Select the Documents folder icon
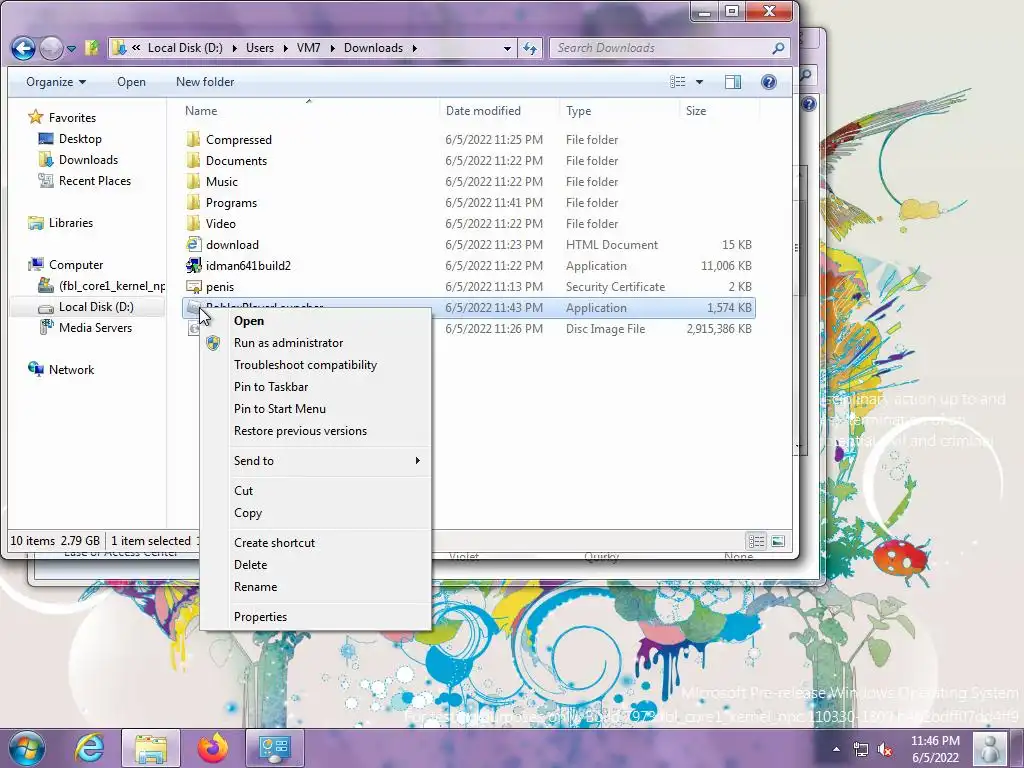Viewport: 1024px width, 768px height. click(193, 160)
